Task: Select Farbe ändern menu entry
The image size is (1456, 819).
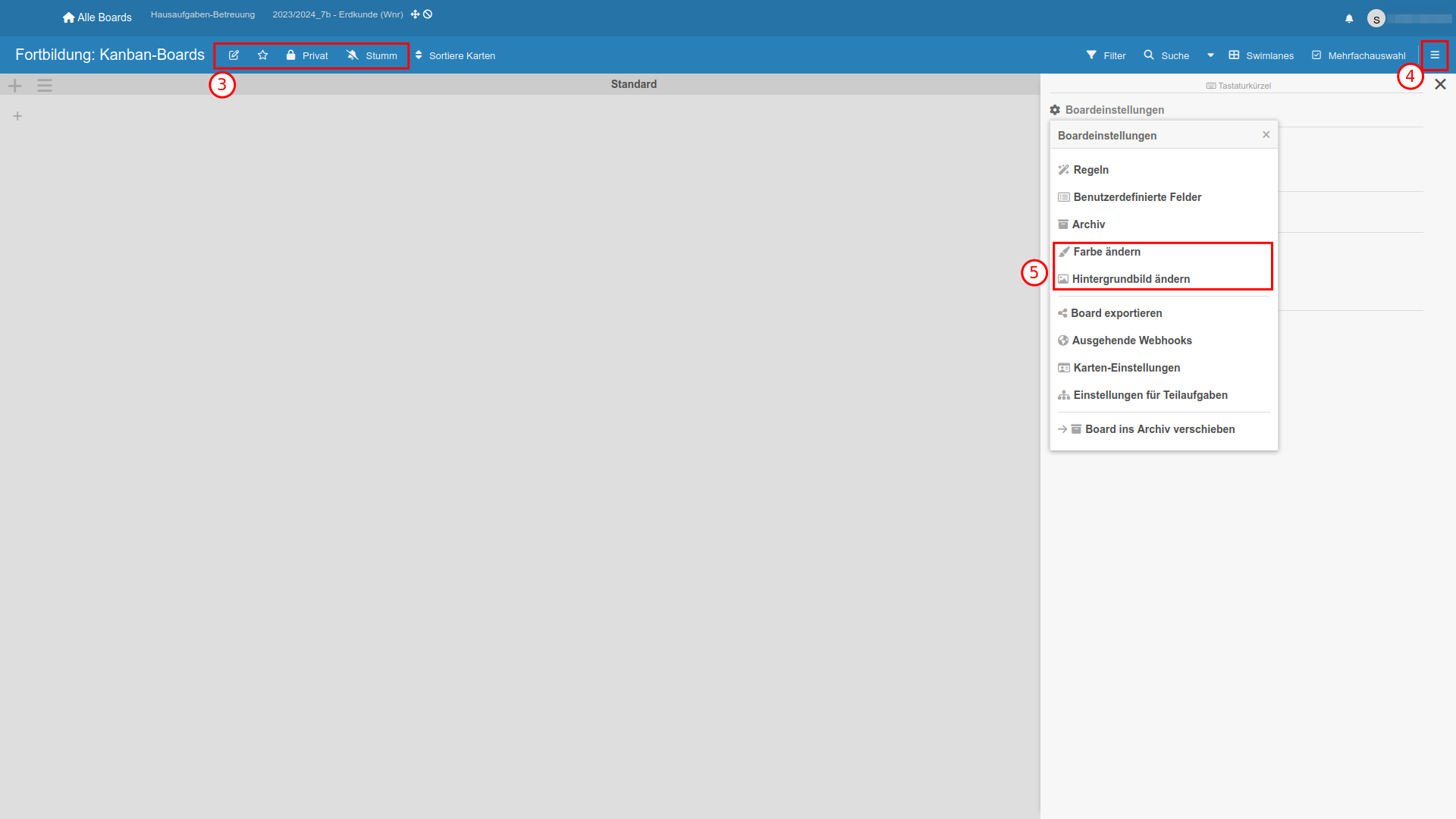Action: coord(1106,252)
